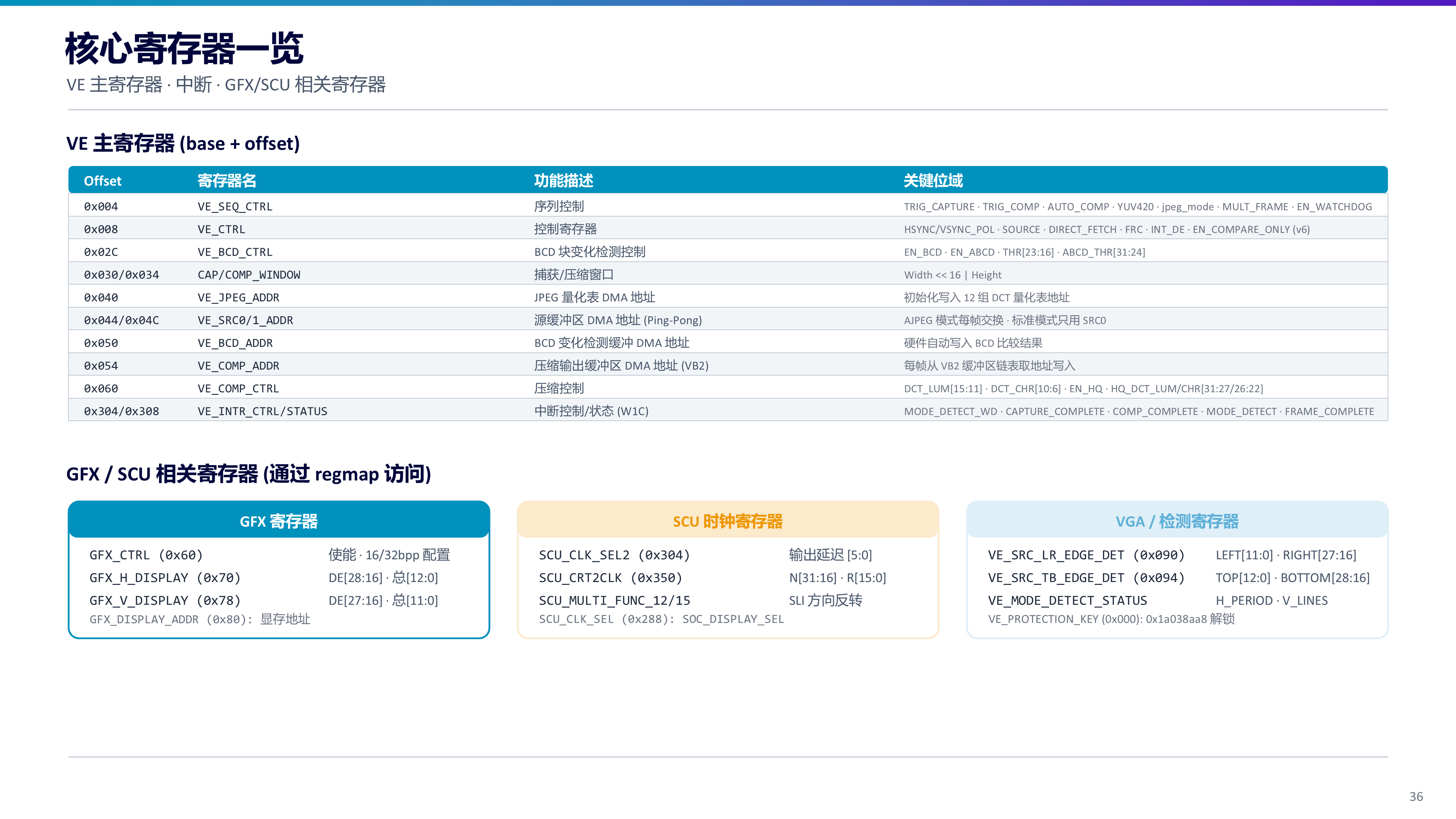The width and height of the screenshot is (1456, 819).
Task: Select the VE_BCD_CTRL row name
Action: 235,252
